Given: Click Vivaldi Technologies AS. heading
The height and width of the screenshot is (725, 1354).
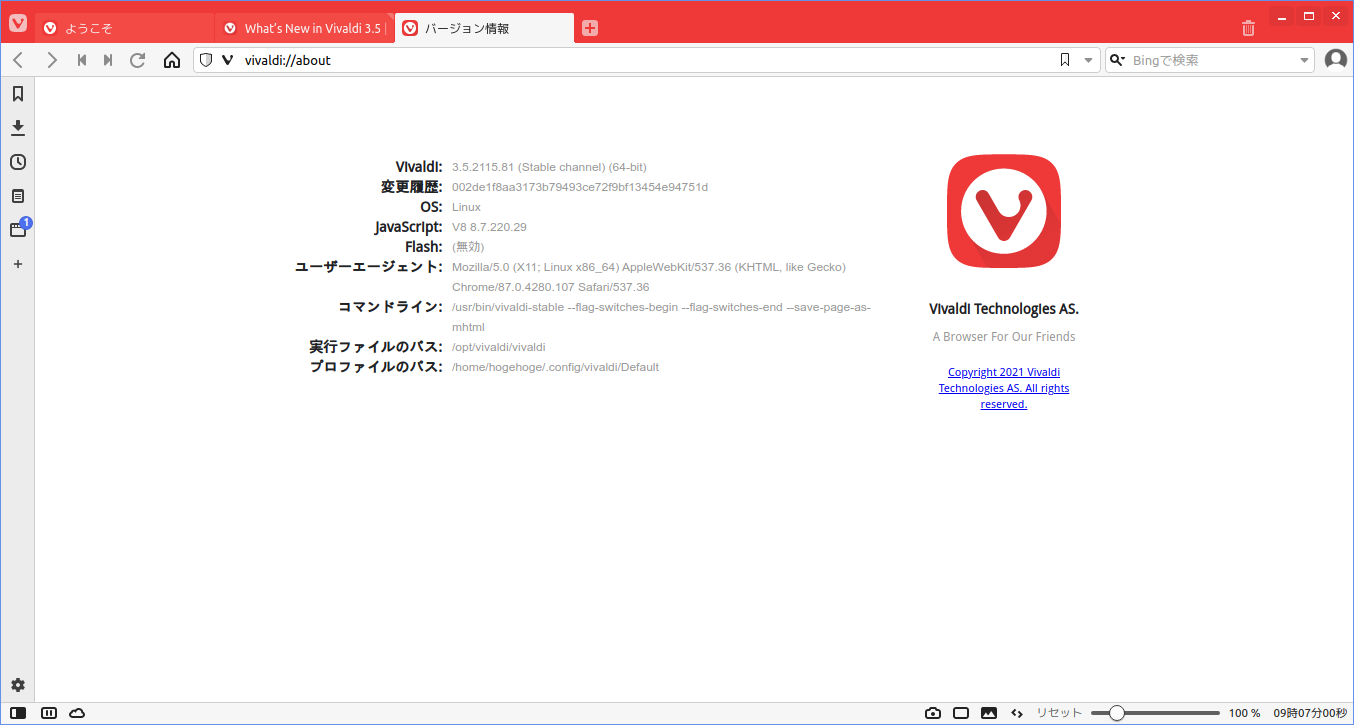Looking at the screenshot, I should point(1004,309).
